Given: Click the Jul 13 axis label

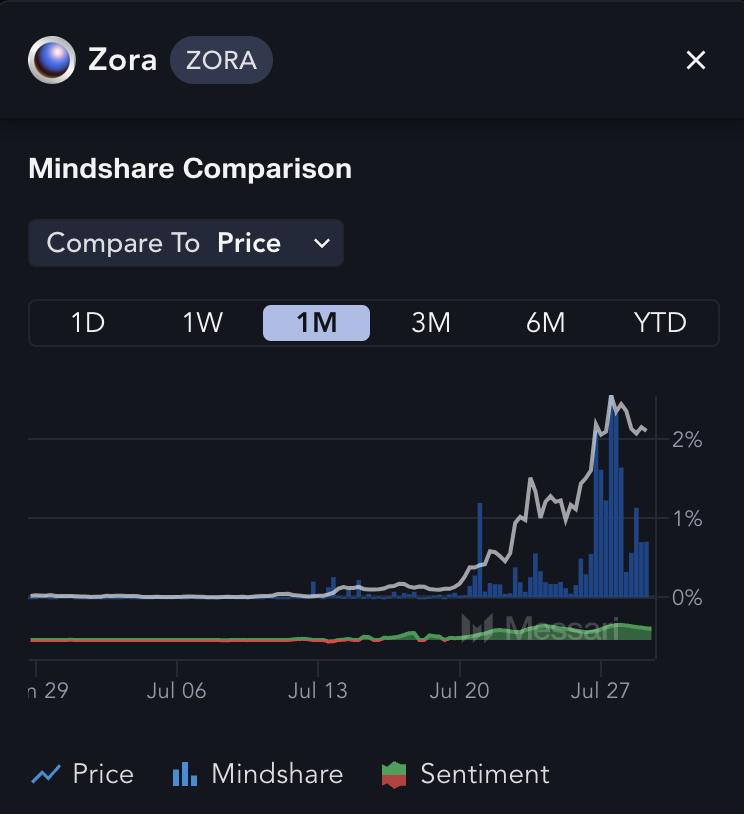Looking at the screenshot, I should [x=318, y=691].
